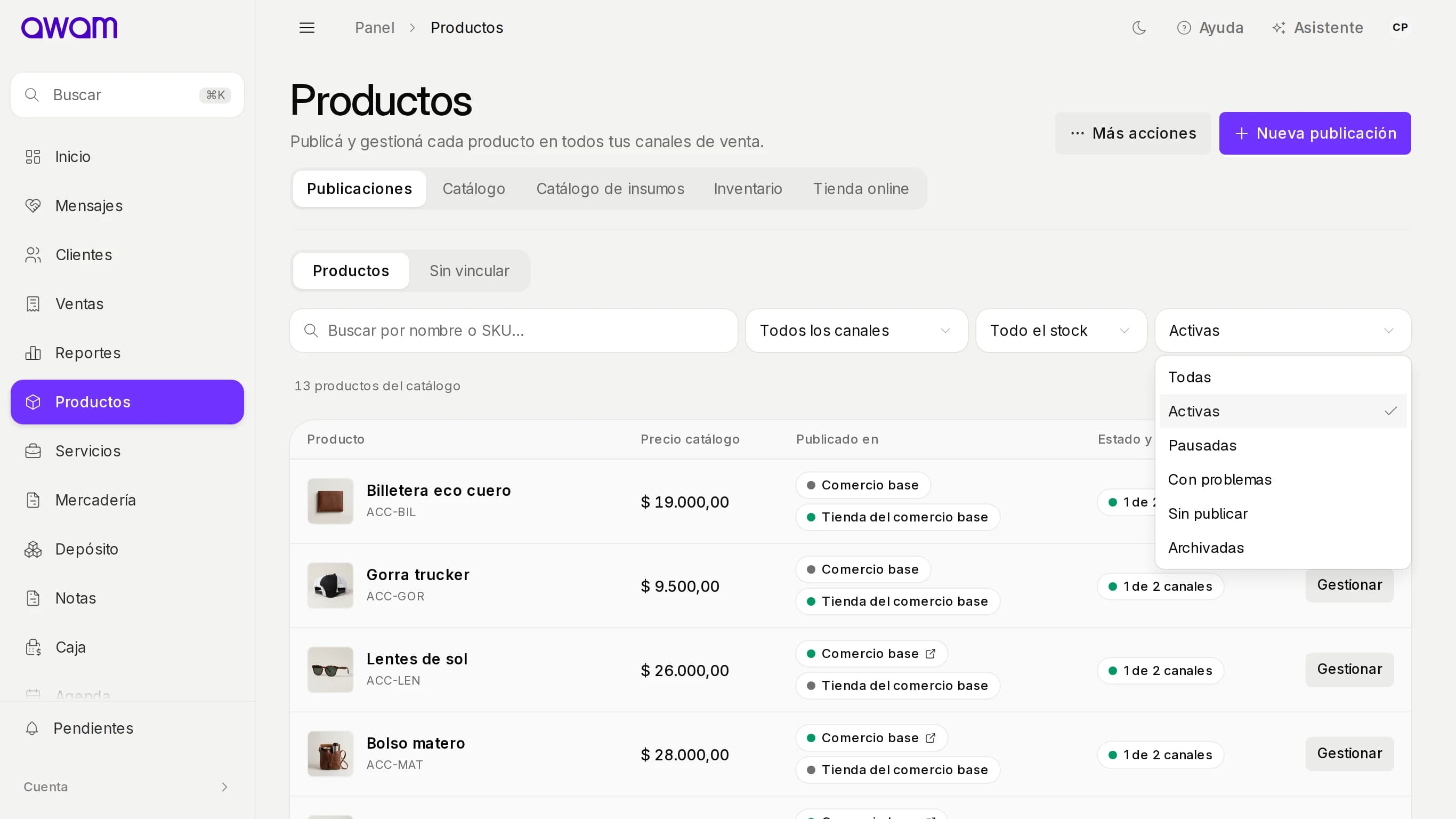Choose the checked Activas option
Viewport: 1456px width, 819px height.
pyautogui.click(x=1282, y=411)
